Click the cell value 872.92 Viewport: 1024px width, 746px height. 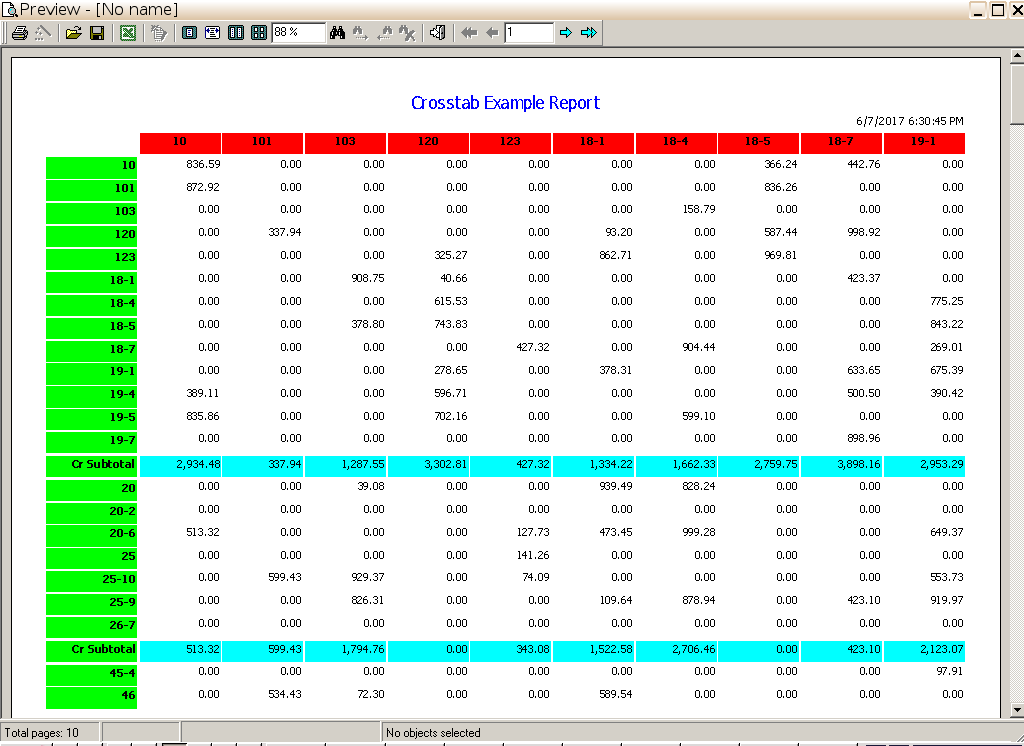tap(202, 187)
